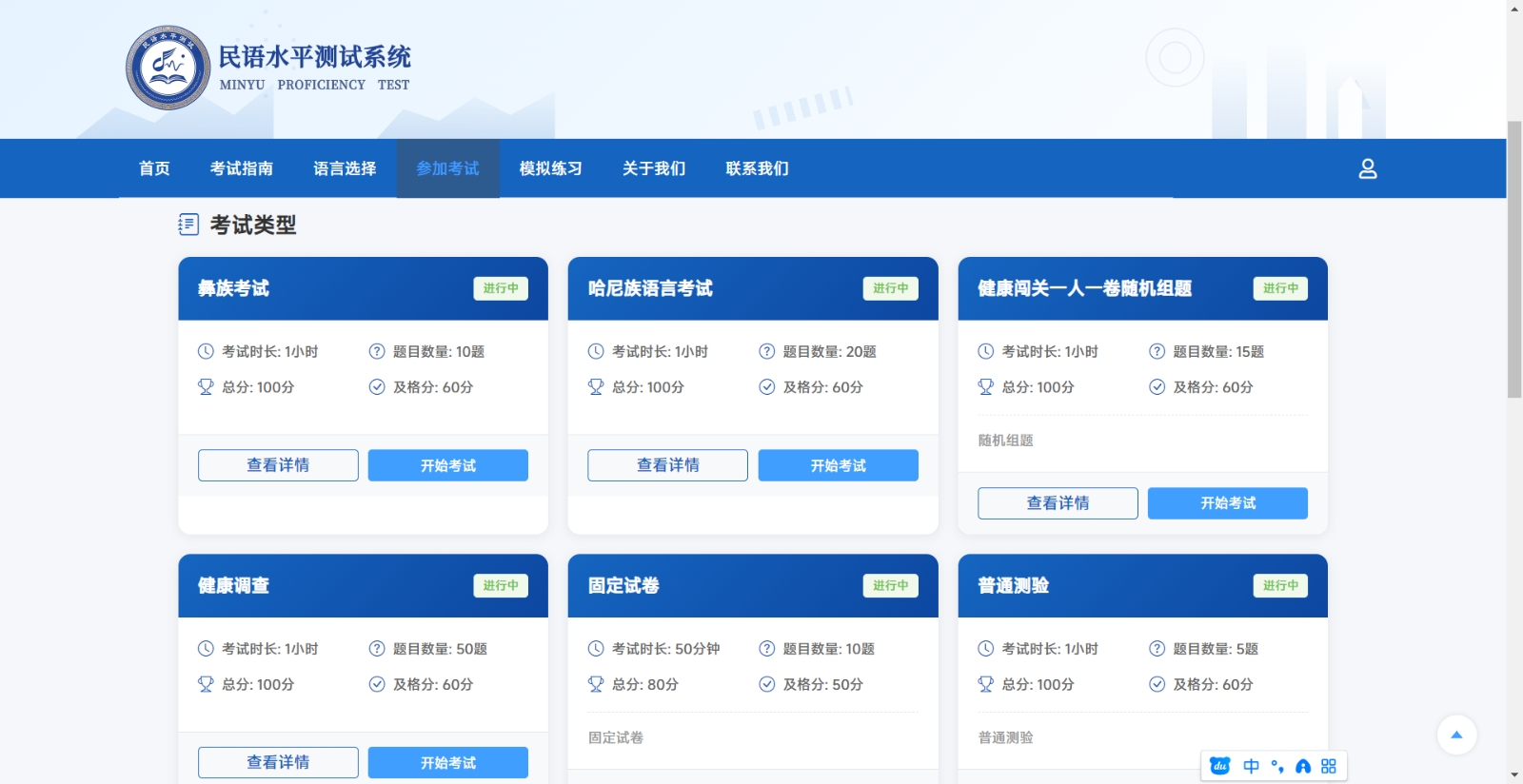Image resolution: width=1523 pixels, height=784 pixels.
Task: Click the 进行中 badge on 普通测验
Action: click(1280, 586)
